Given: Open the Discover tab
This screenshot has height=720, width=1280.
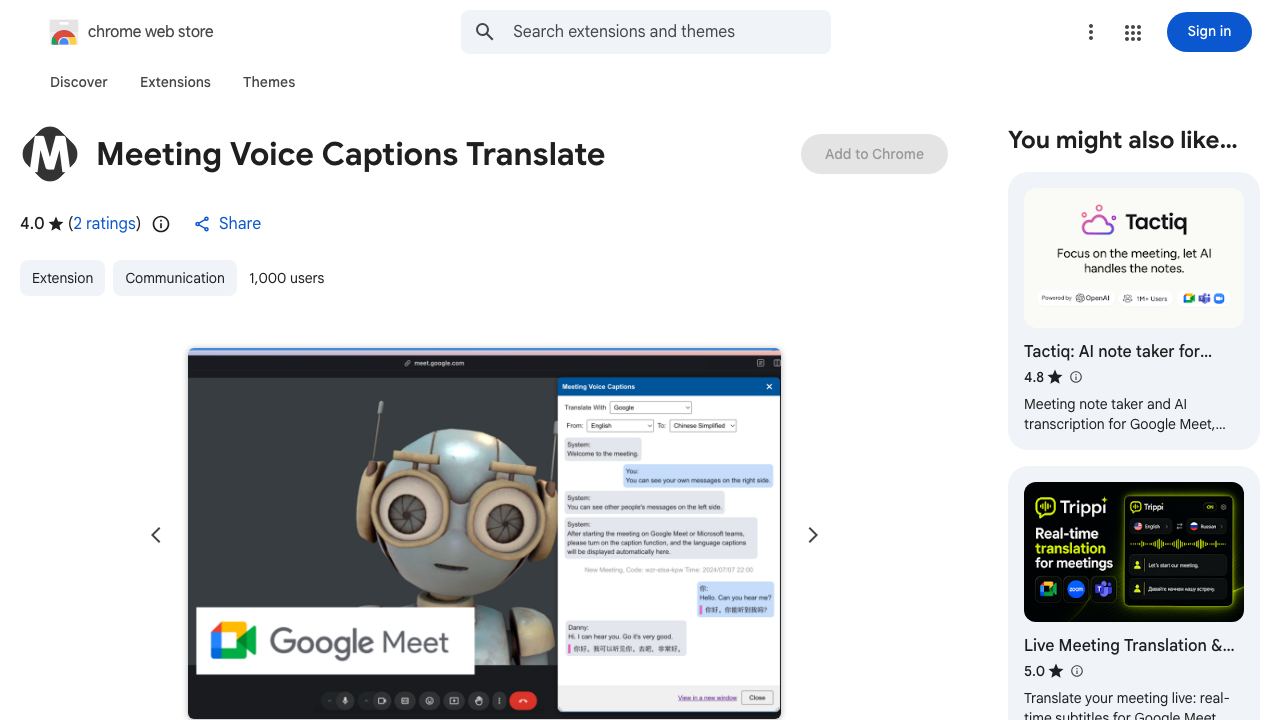Looking at the screenshot, I should [x=79, y=82].
